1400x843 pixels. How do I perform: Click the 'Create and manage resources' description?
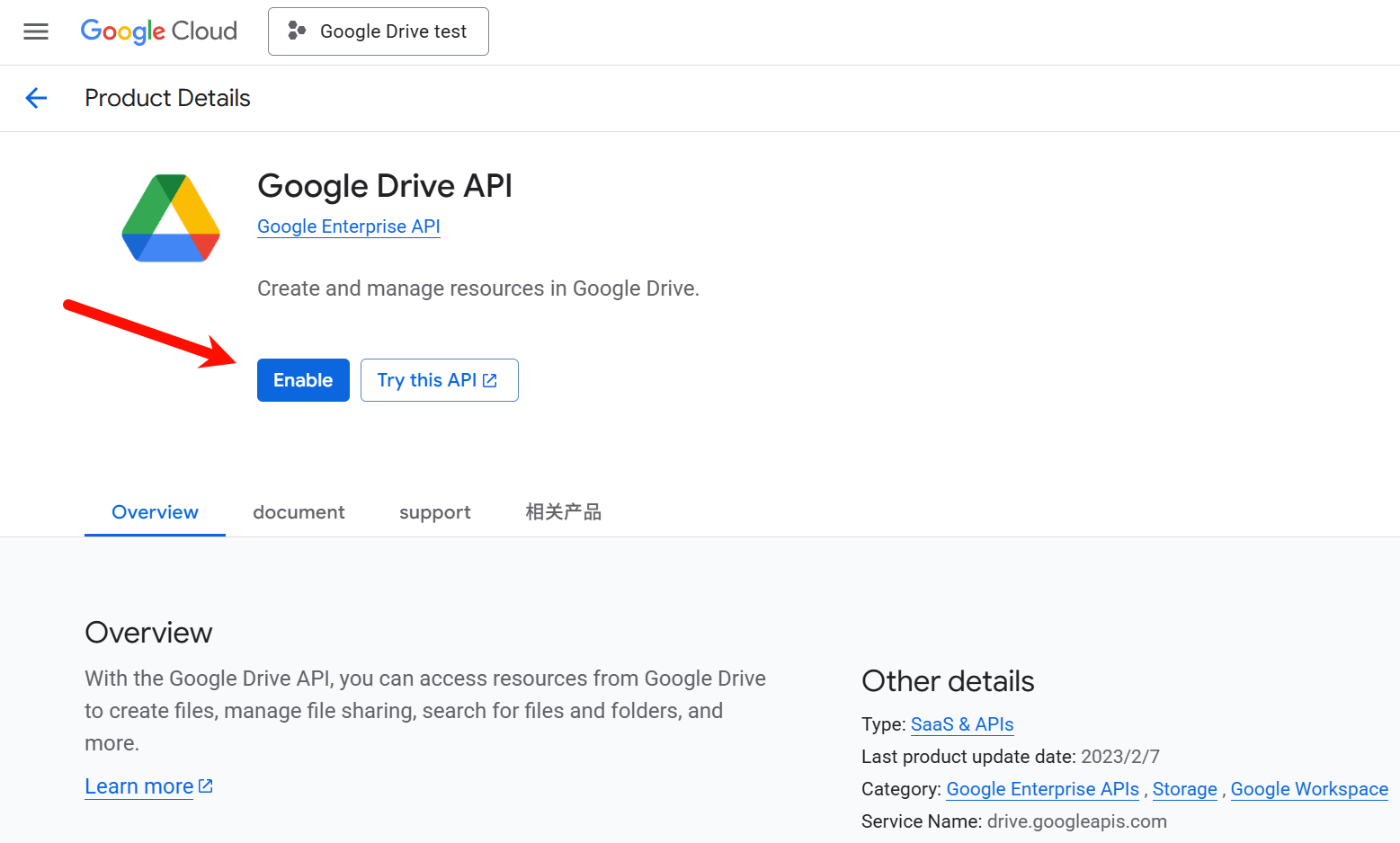pyautogui.click(x=478, y=288)
